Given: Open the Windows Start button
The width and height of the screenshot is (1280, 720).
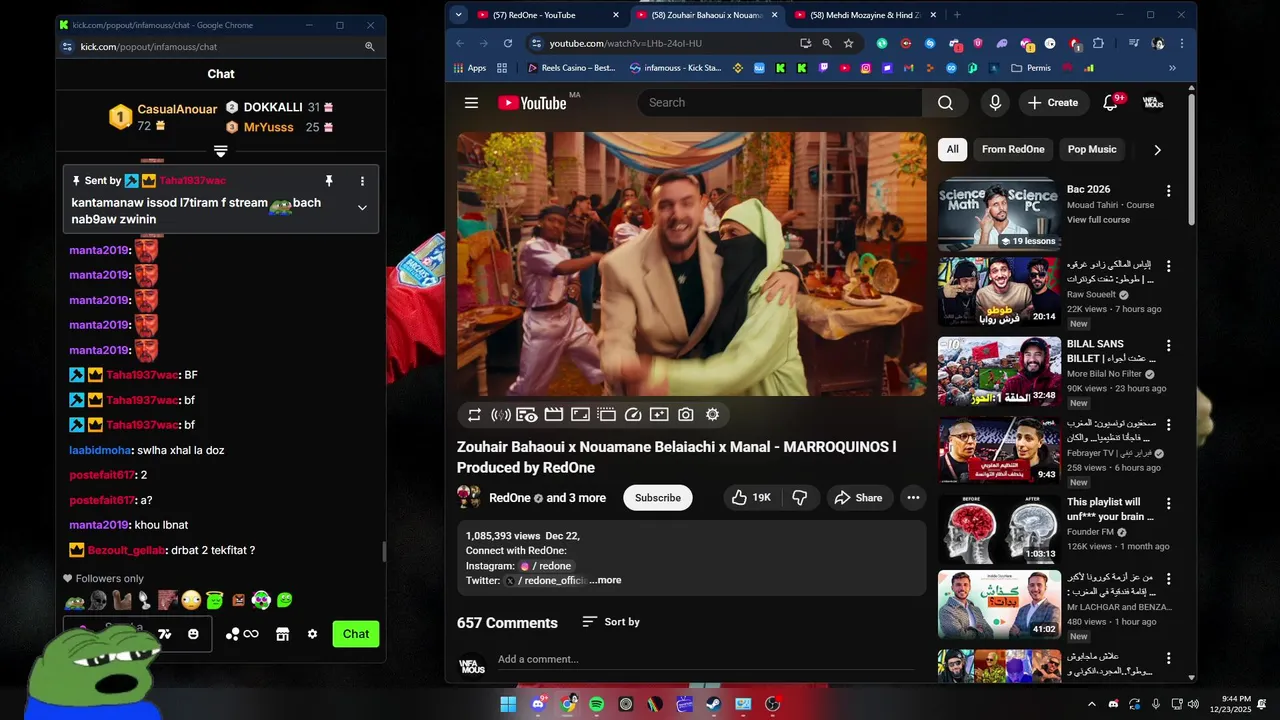Looking at the screenshot, I should coord(508,704).
